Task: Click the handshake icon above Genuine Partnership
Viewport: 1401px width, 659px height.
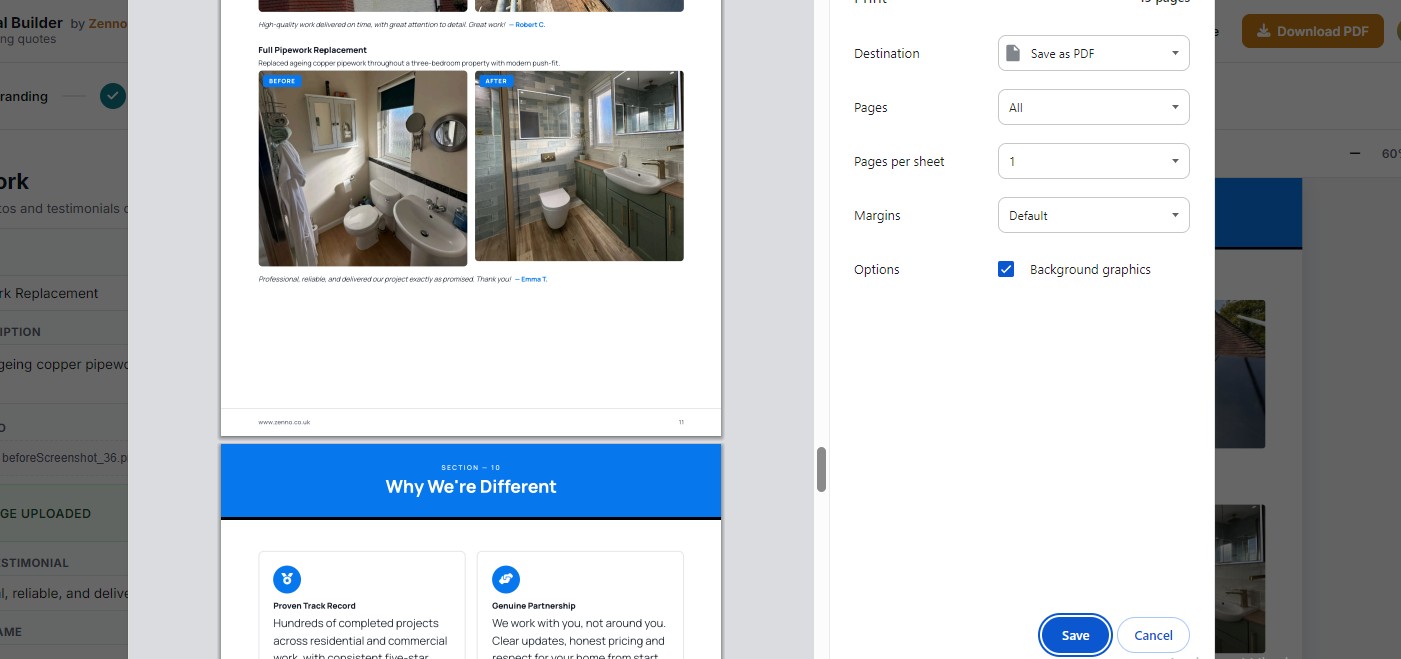Action: pos(506,579)
